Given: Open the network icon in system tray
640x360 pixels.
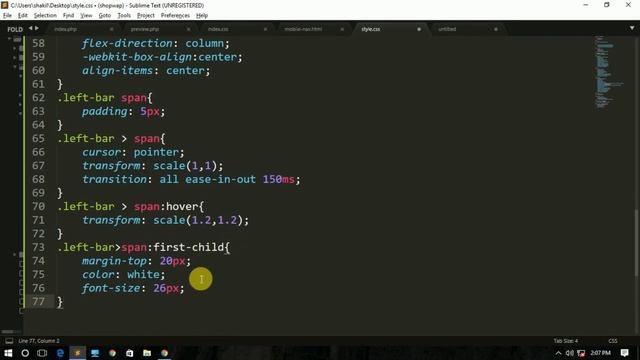Looking at the screenshot, I should click(581, 353).
